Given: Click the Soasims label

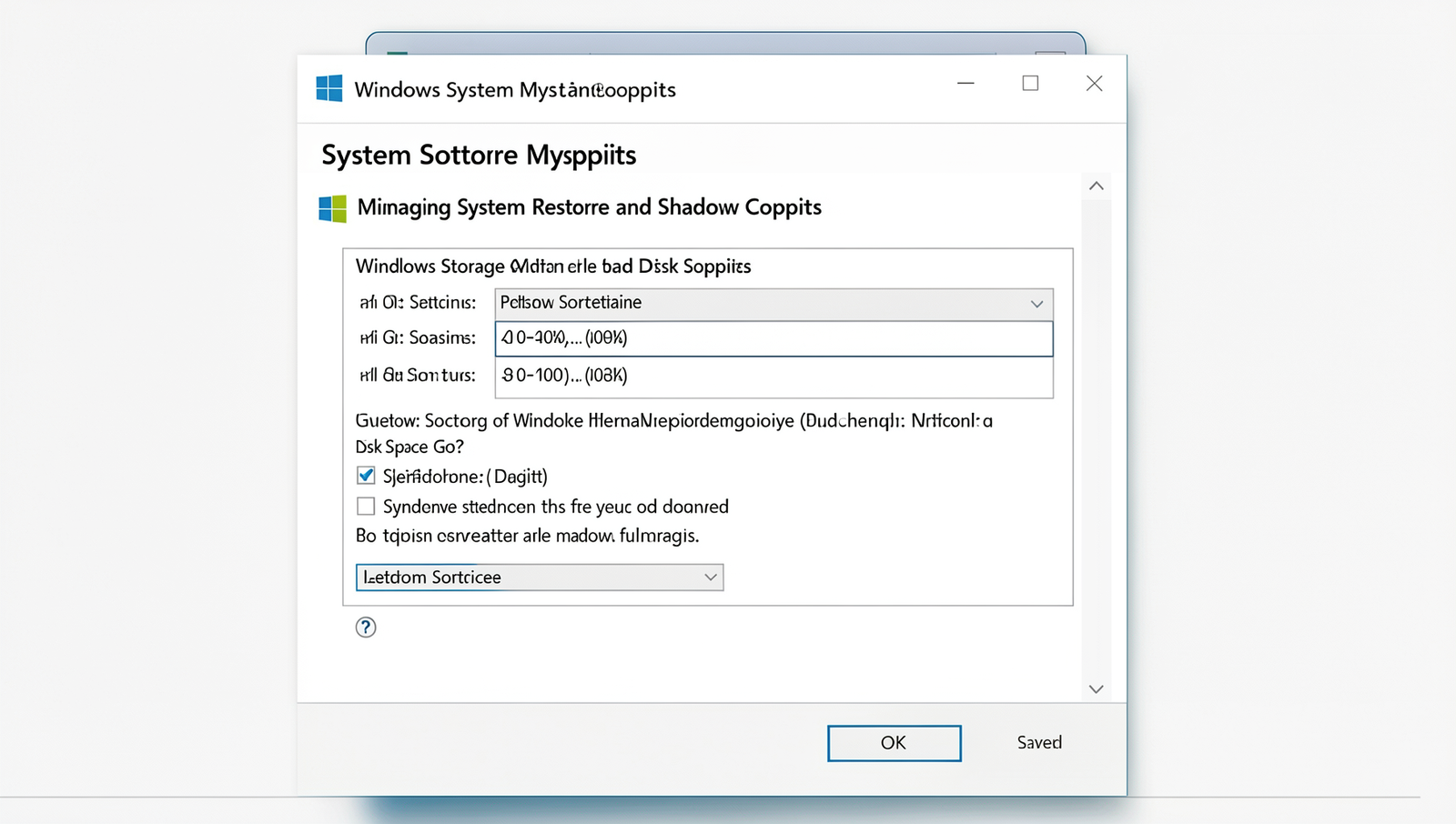Looking at the screenshot, I should [418, 338].
